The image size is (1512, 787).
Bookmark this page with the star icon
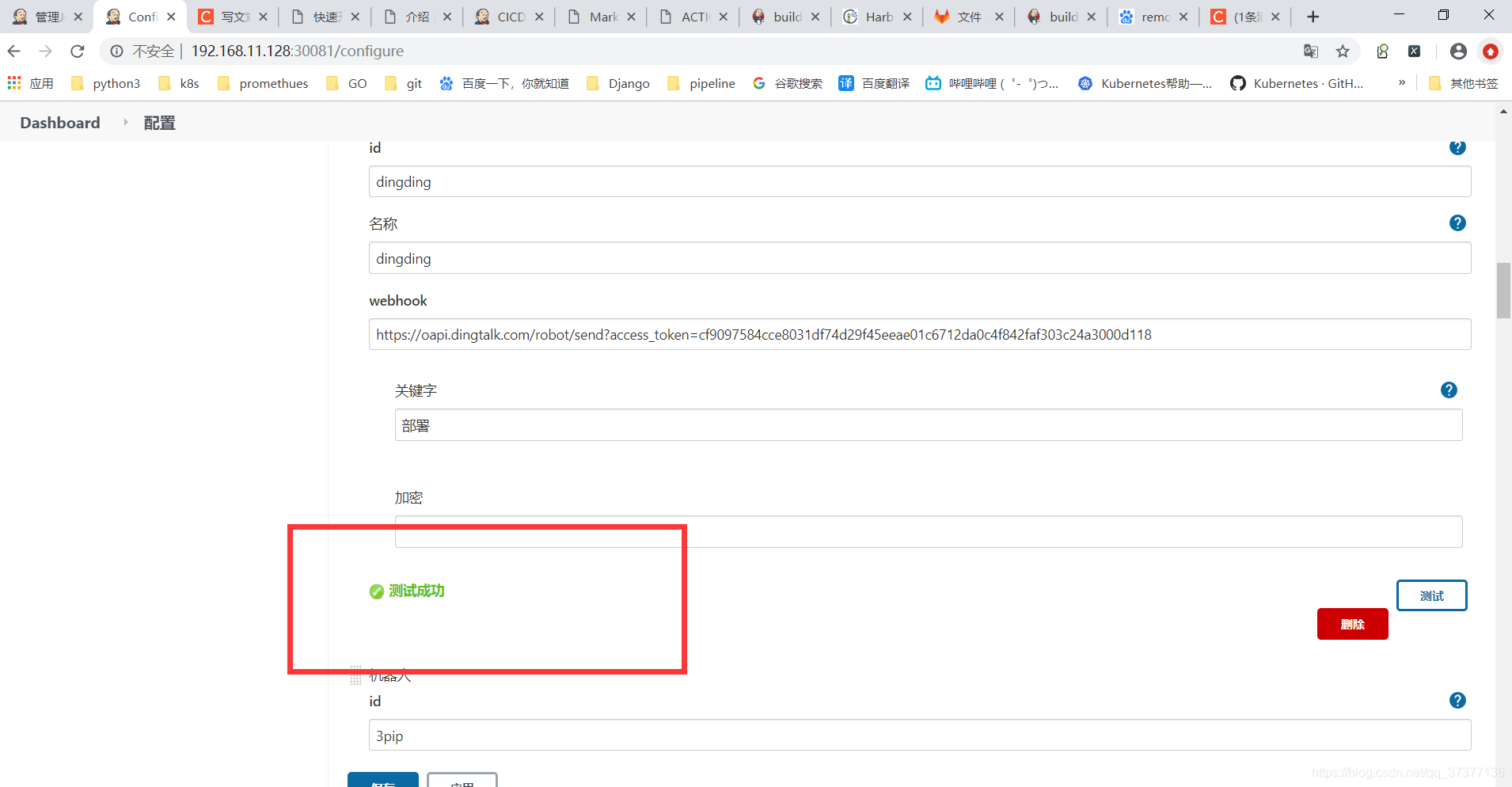point(1343,51)
